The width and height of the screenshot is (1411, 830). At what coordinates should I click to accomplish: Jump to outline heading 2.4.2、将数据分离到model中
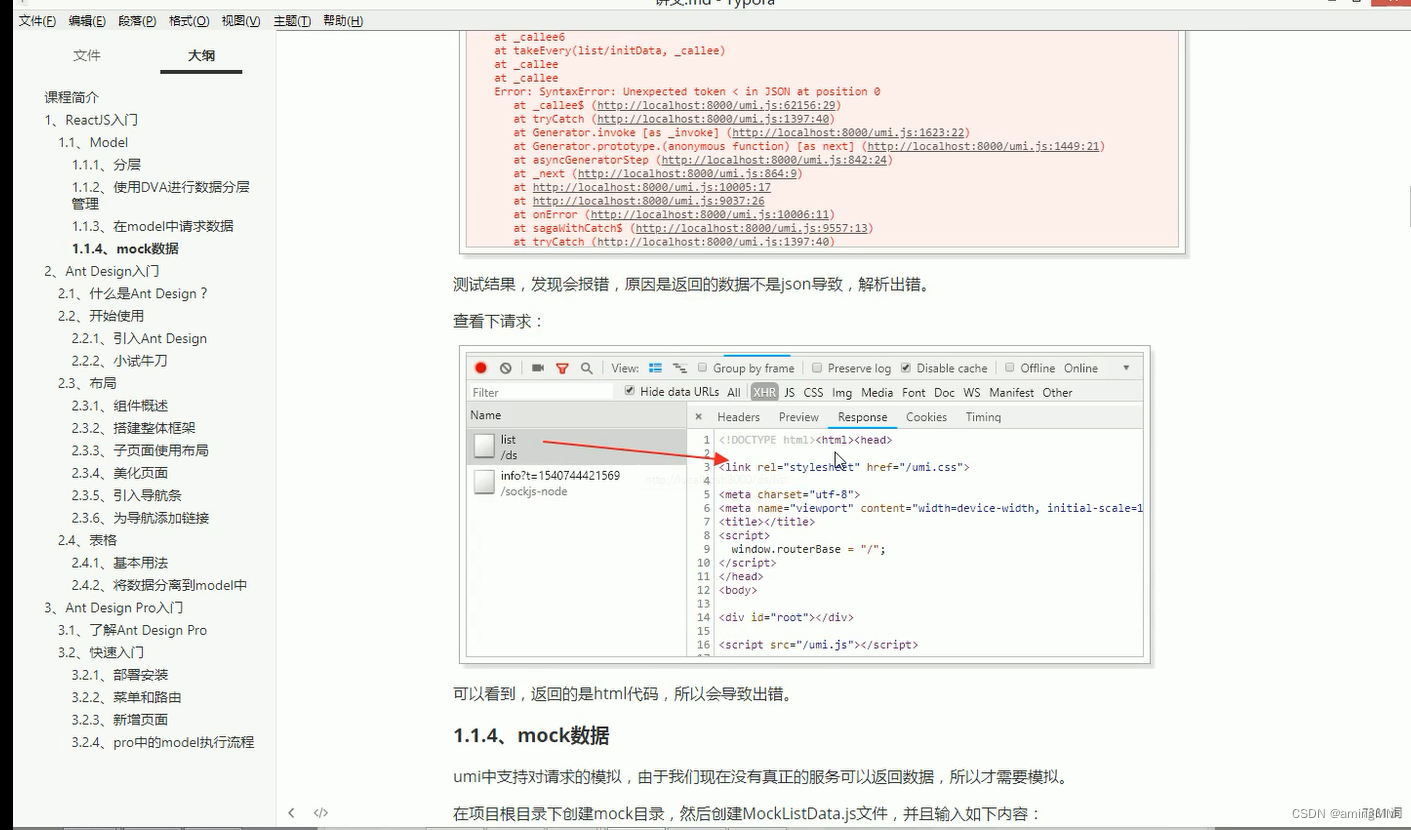(159, 585)
